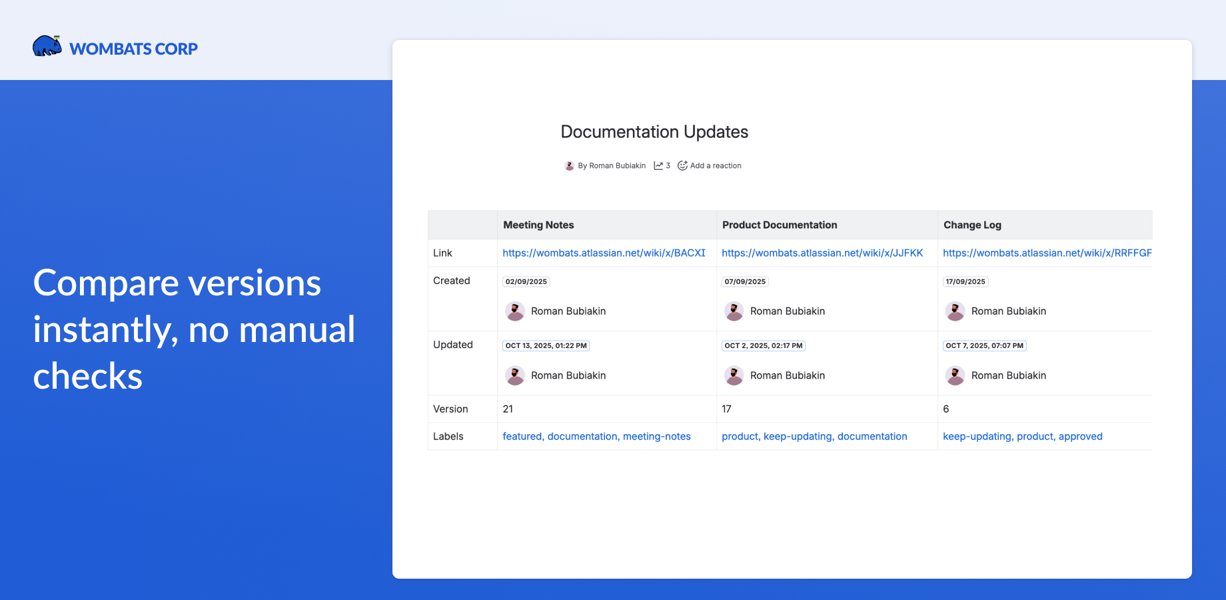Screen dimensions: 1226x600
Task: Click the author avatar beside By Roman Bubiakin
Action: [569, 166]
